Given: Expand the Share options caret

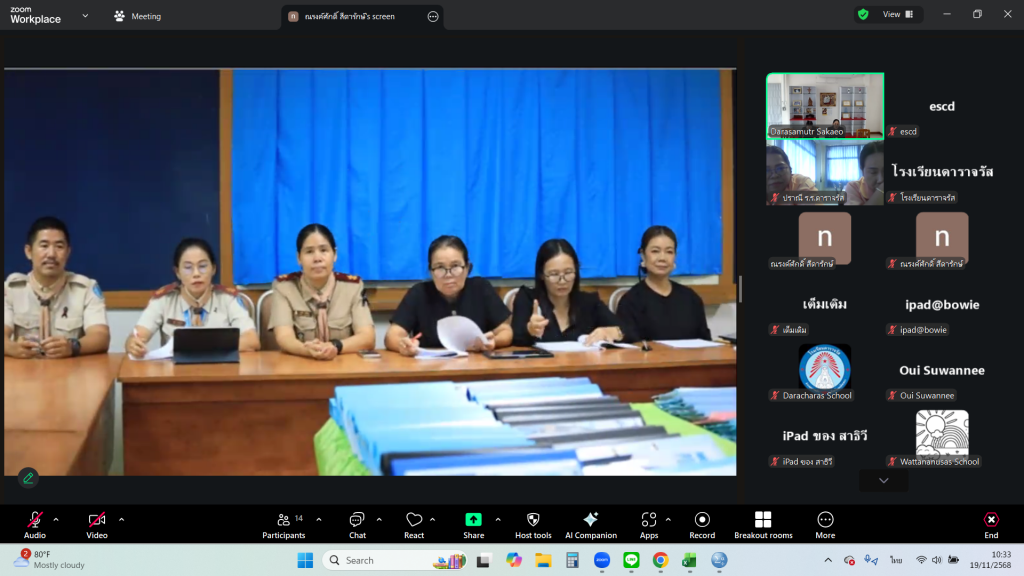Looking at the screenshot, I should pyautogui.click(x=498, y=519).
